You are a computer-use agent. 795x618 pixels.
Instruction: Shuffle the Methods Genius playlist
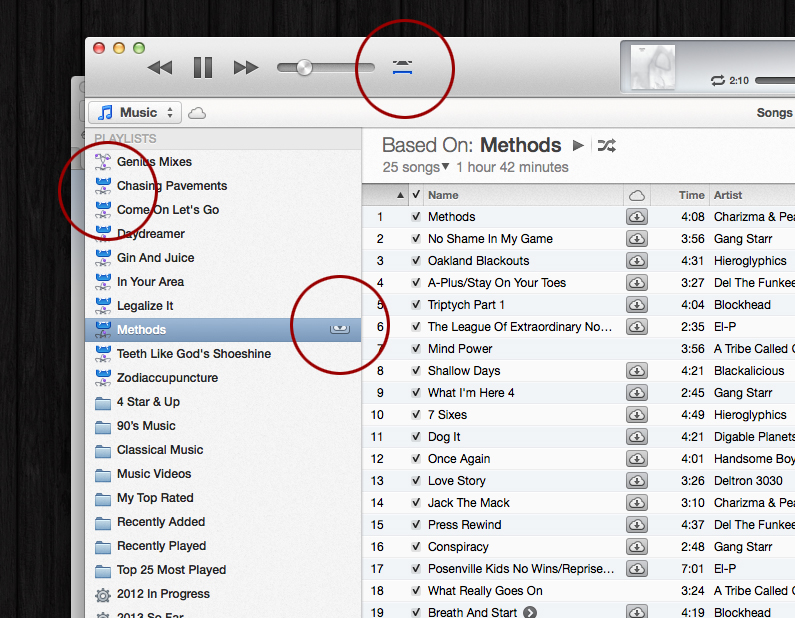coord(606,146)
